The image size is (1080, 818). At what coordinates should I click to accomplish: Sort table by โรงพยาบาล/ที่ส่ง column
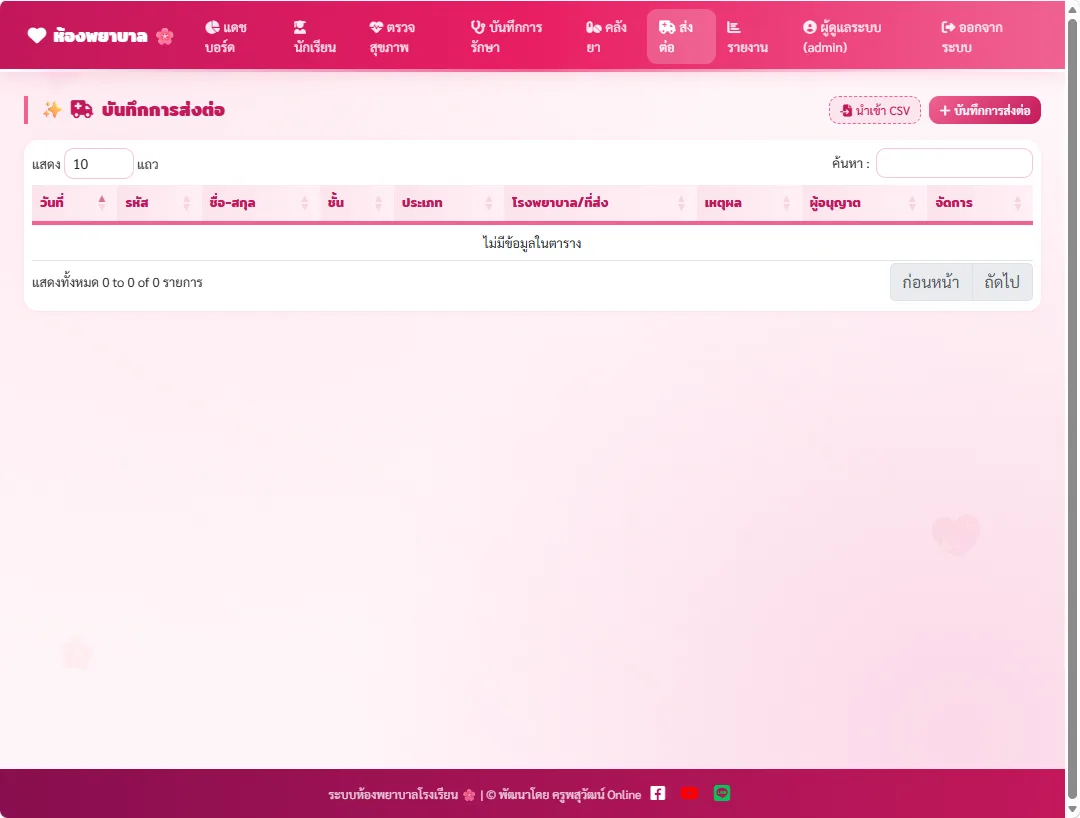coord(599,202)
